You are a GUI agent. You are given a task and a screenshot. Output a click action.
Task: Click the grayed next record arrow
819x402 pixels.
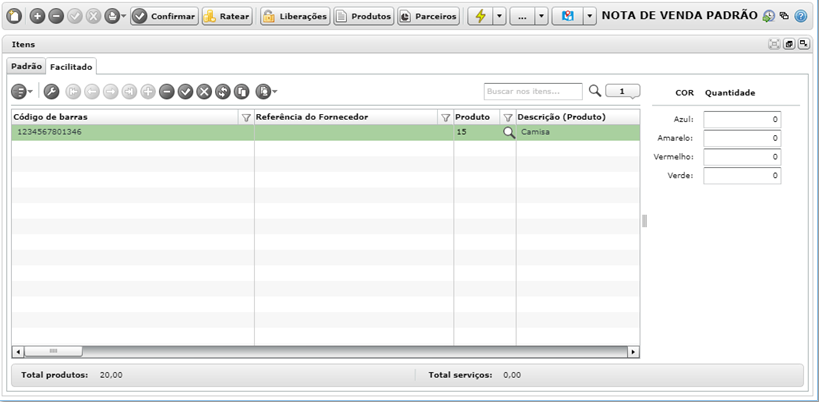pyautogui.click(x=110, y=92)
